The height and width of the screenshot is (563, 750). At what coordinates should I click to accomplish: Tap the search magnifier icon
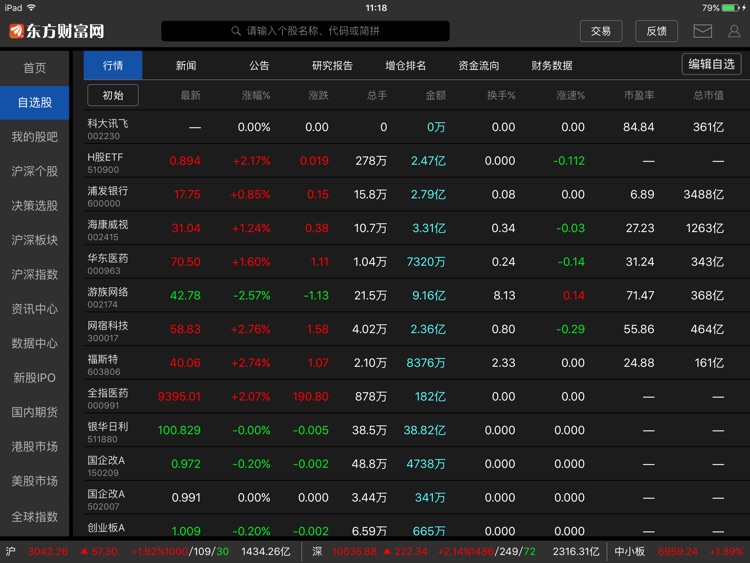click(236, 31)
